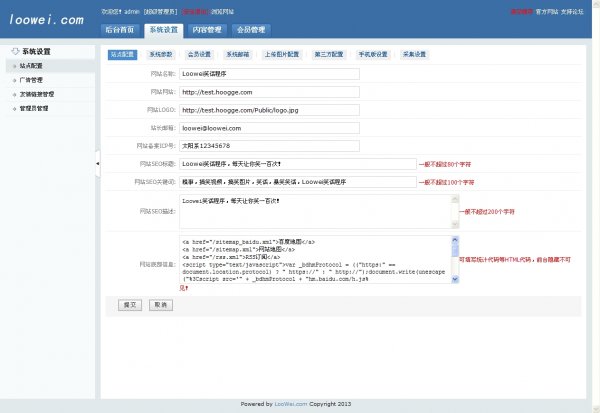
Task: Select the 第三方配置 sub-tab
Action: 329,55
